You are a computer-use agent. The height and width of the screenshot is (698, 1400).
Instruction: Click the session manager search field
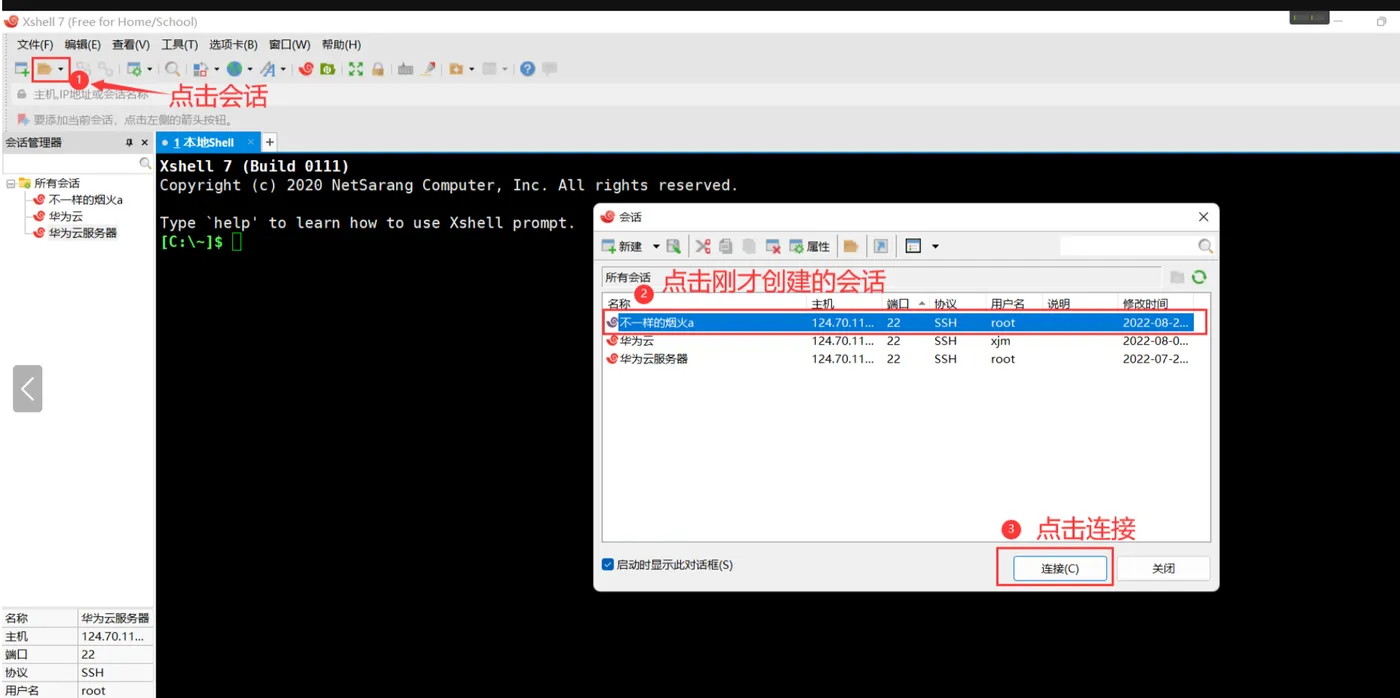tap(70, 163)
